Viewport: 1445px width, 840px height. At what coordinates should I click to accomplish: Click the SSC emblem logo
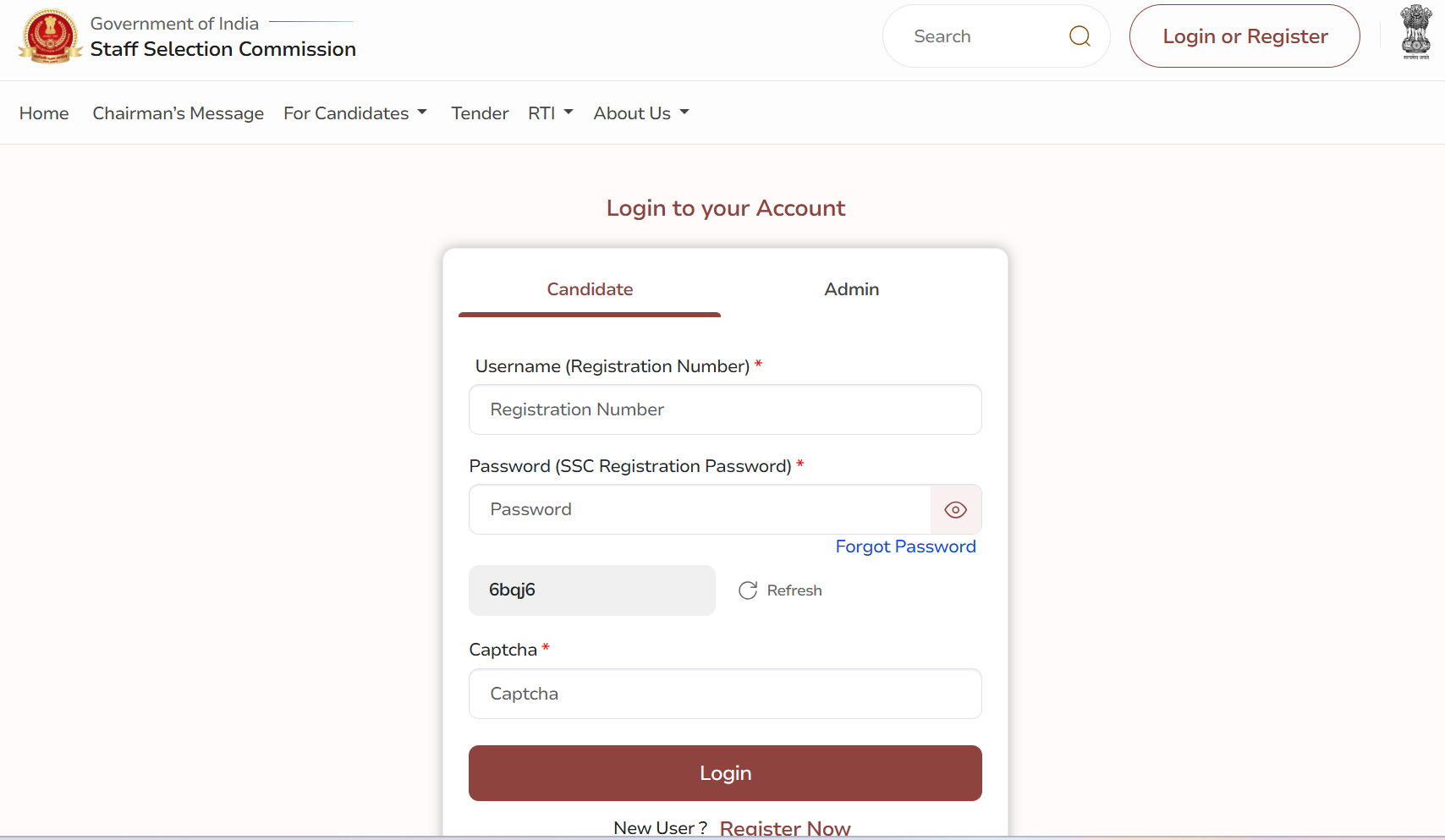pos(49,37)
